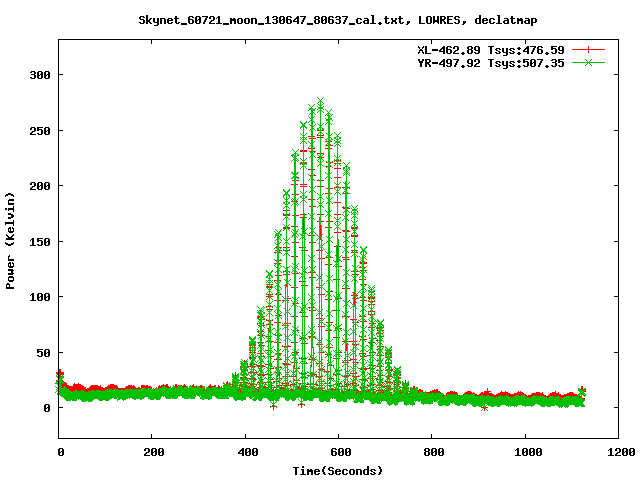Click the 1000 x-axis tick label

[528, 452]
